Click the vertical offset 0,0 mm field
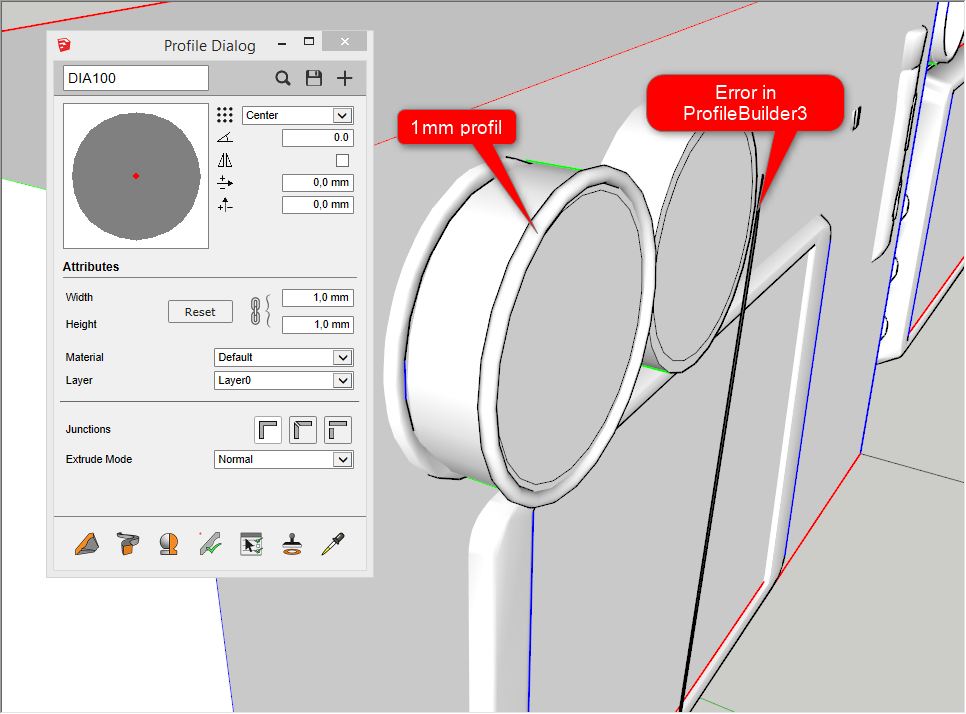Viewport: 966px width, 714px height. click(x=318, y=205)
